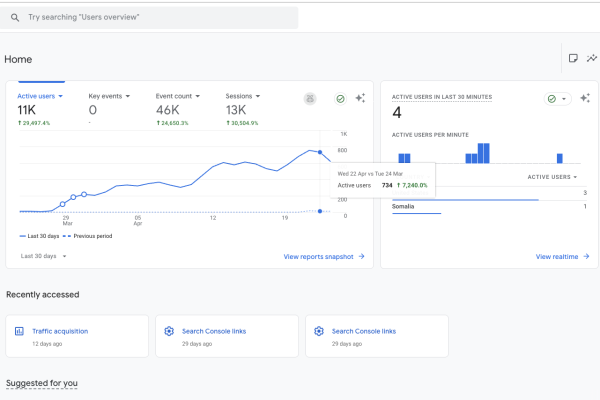Click the grey compare icon on the chart card
The height and width of the screenshot is (400, 600).
coord(310,99)
